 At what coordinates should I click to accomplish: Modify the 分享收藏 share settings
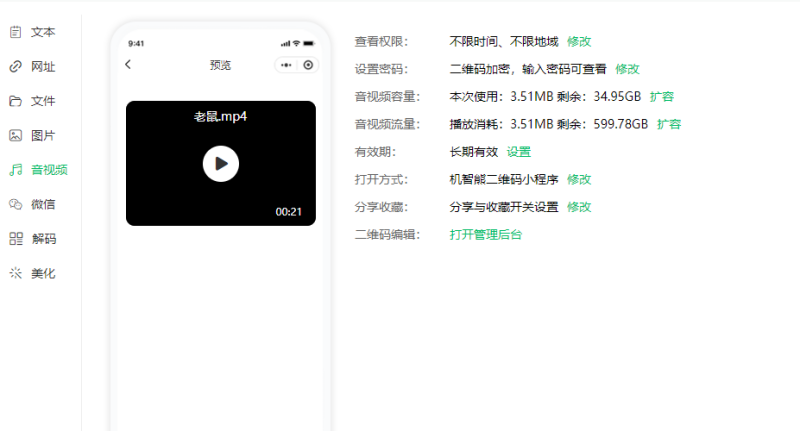pyautogui.click(x=579, y=207)
